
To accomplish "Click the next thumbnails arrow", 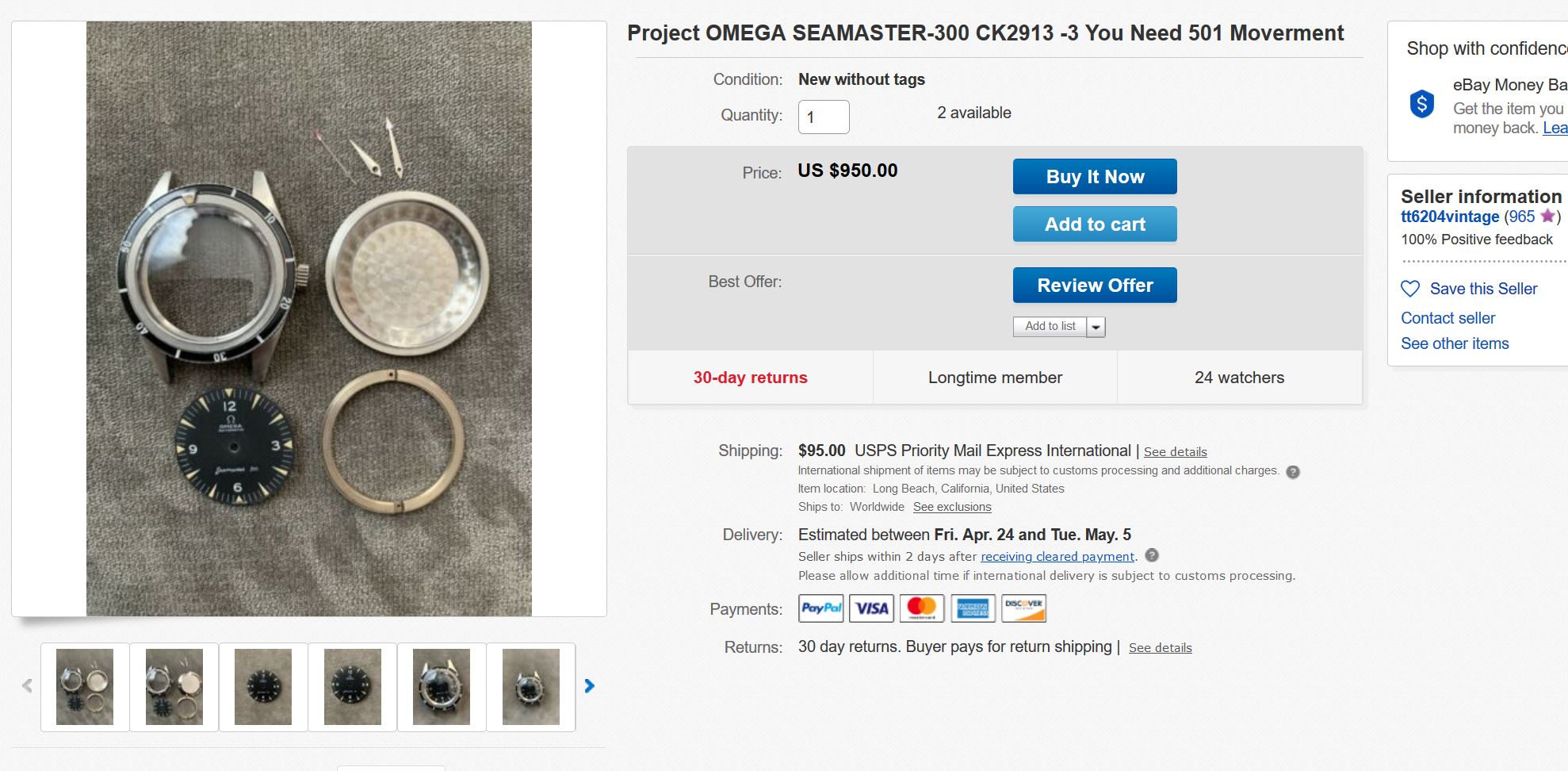I will (589, 686).
